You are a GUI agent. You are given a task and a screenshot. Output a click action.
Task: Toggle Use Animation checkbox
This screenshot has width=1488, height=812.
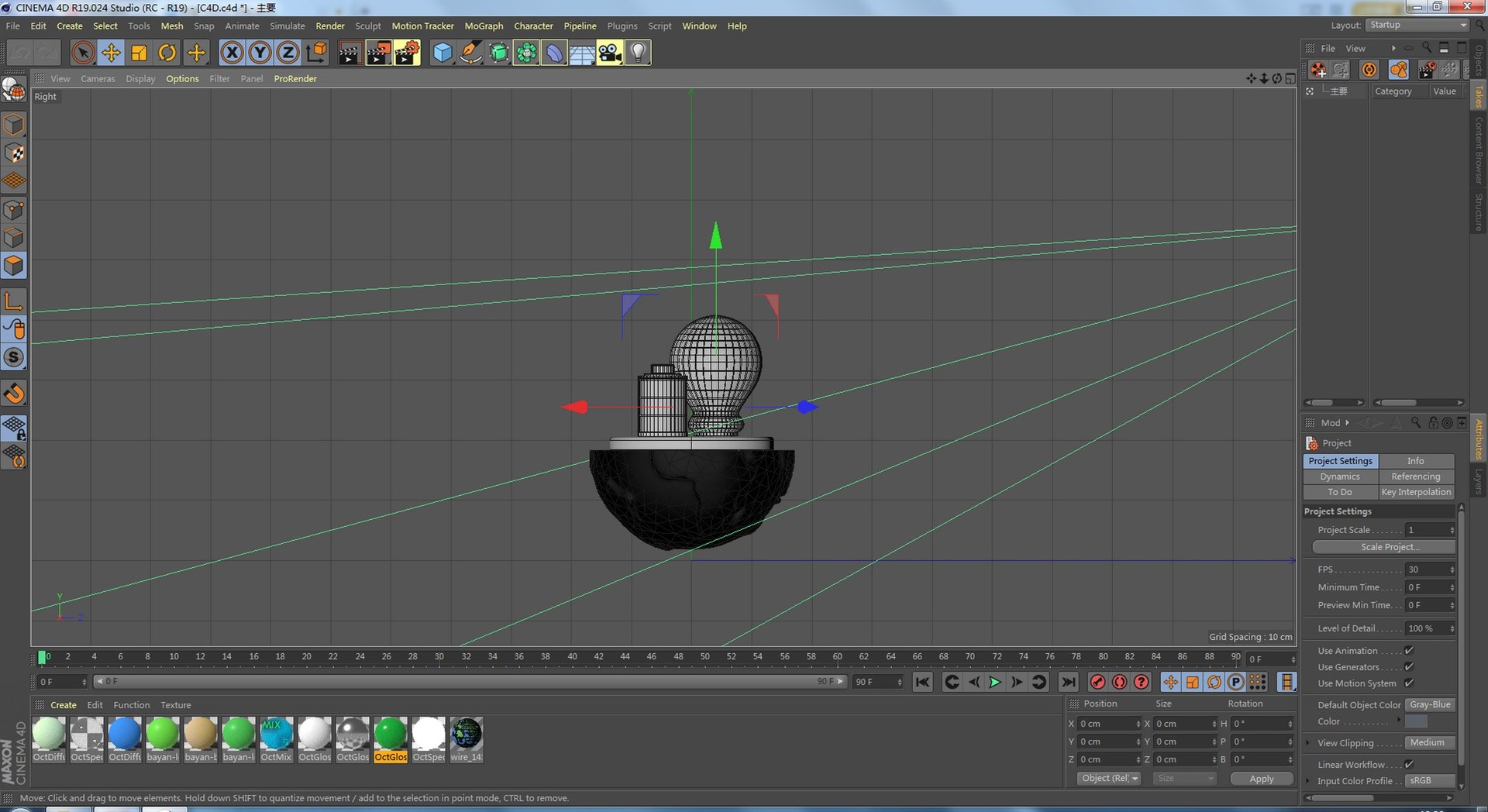1409,650
